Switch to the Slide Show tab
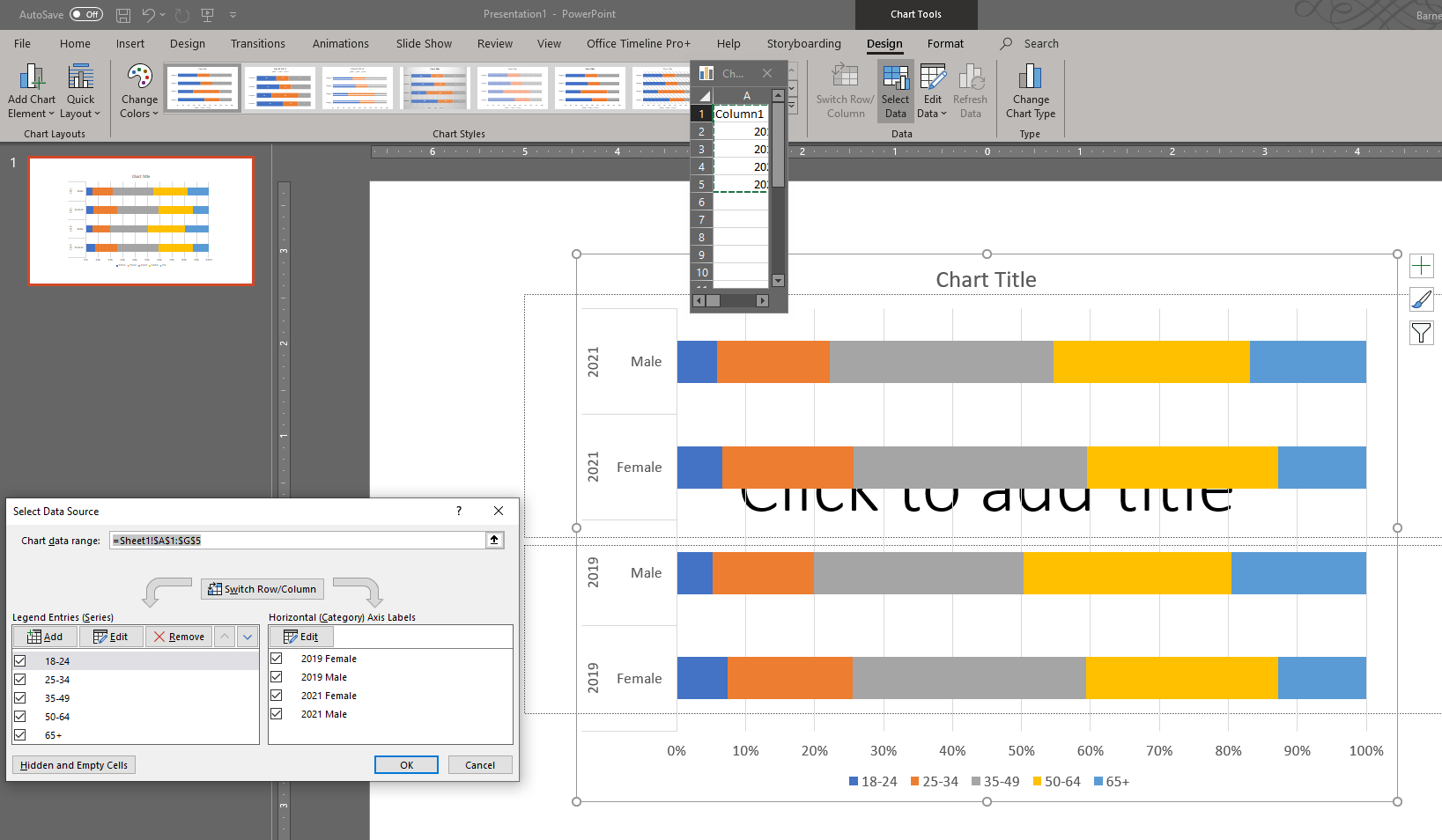Viewport: 1442px width, 840px height. pos(424,43)
